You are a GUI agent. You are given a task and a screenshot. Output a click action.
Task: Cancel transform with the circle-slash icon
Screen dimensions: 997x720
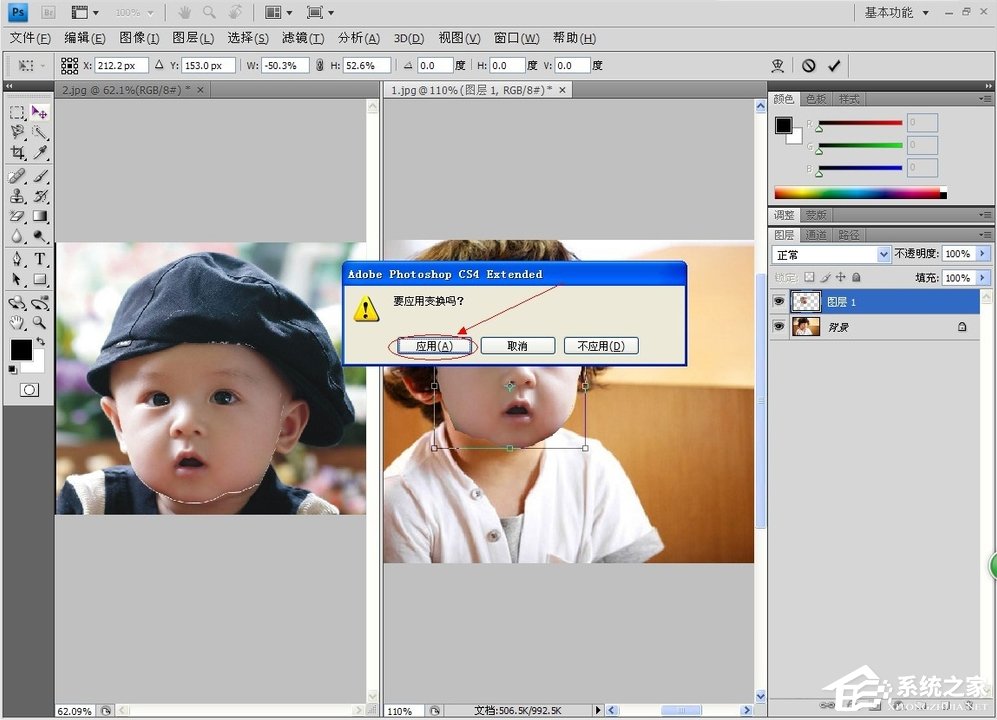[809, 66]
